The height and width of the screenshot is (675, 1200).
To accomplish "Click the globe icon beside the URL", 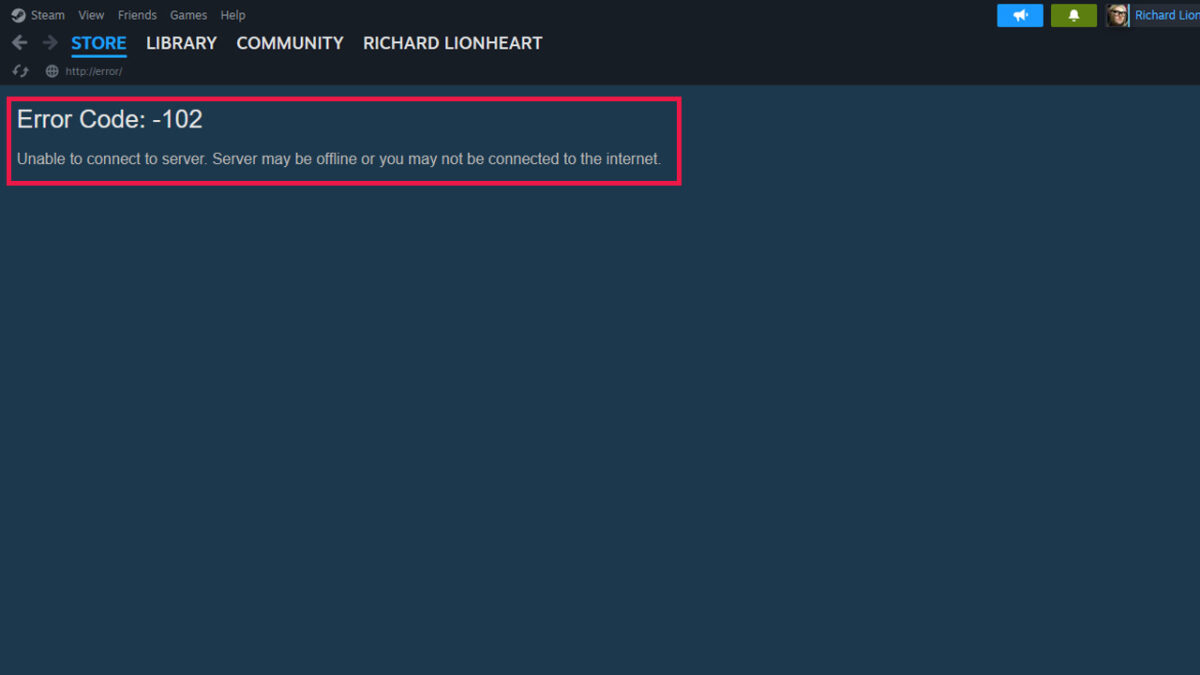I will coord(52,71).
